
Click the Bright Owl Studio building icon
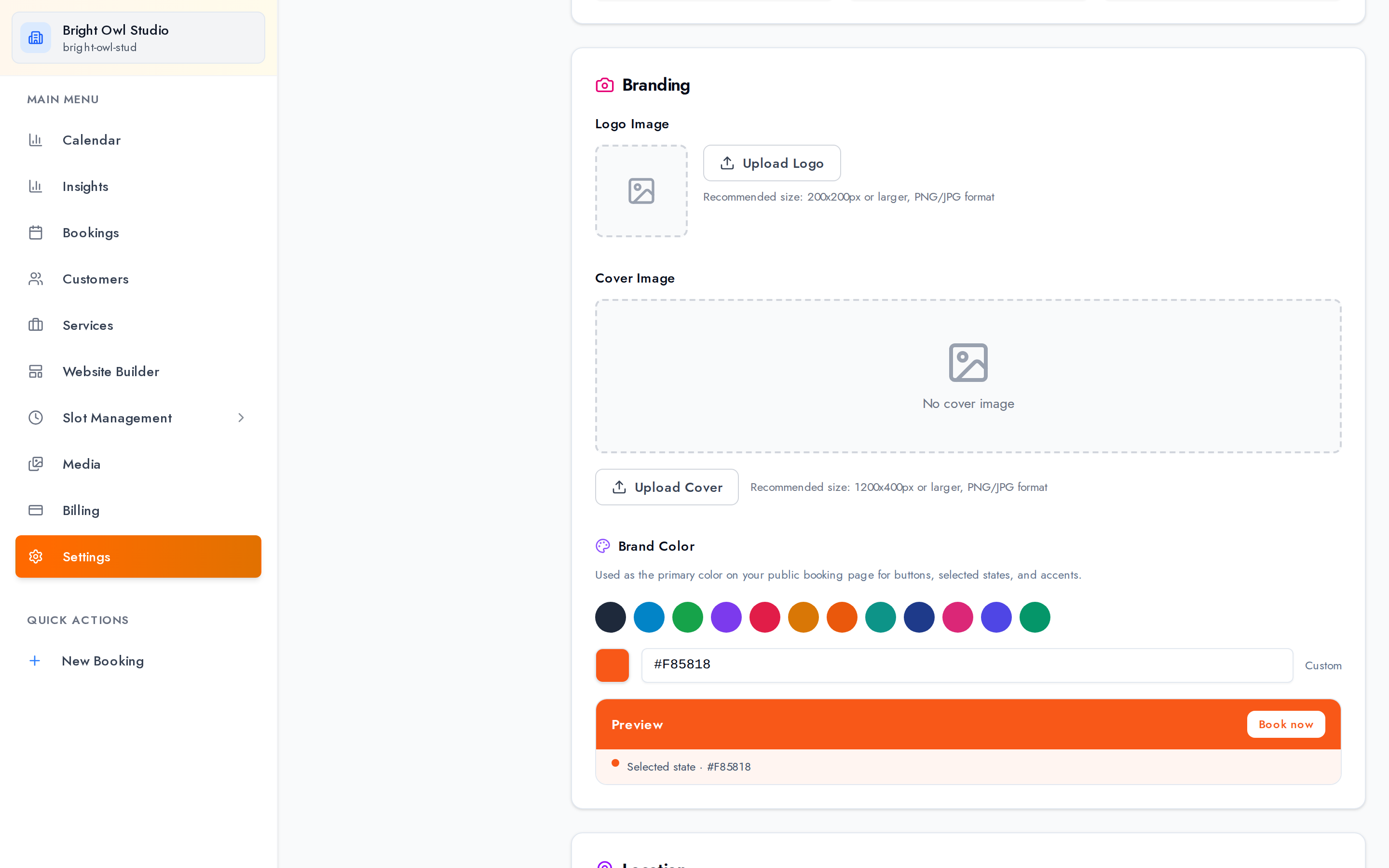pyautogui.click(x=36, y=38)
